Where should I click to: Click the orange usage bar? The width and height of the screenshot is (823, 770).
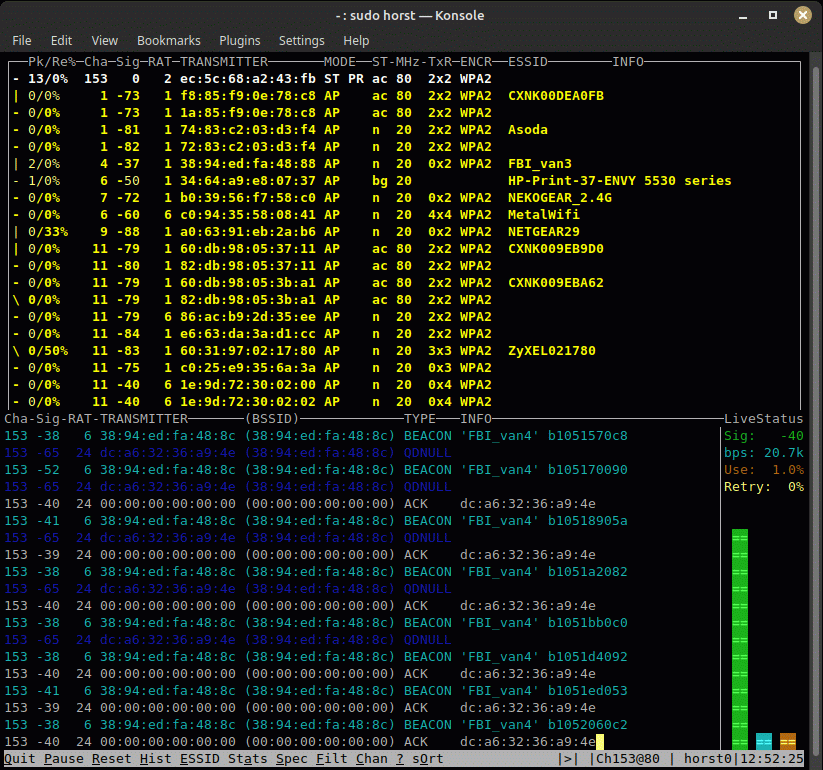(x=788, y=741)
